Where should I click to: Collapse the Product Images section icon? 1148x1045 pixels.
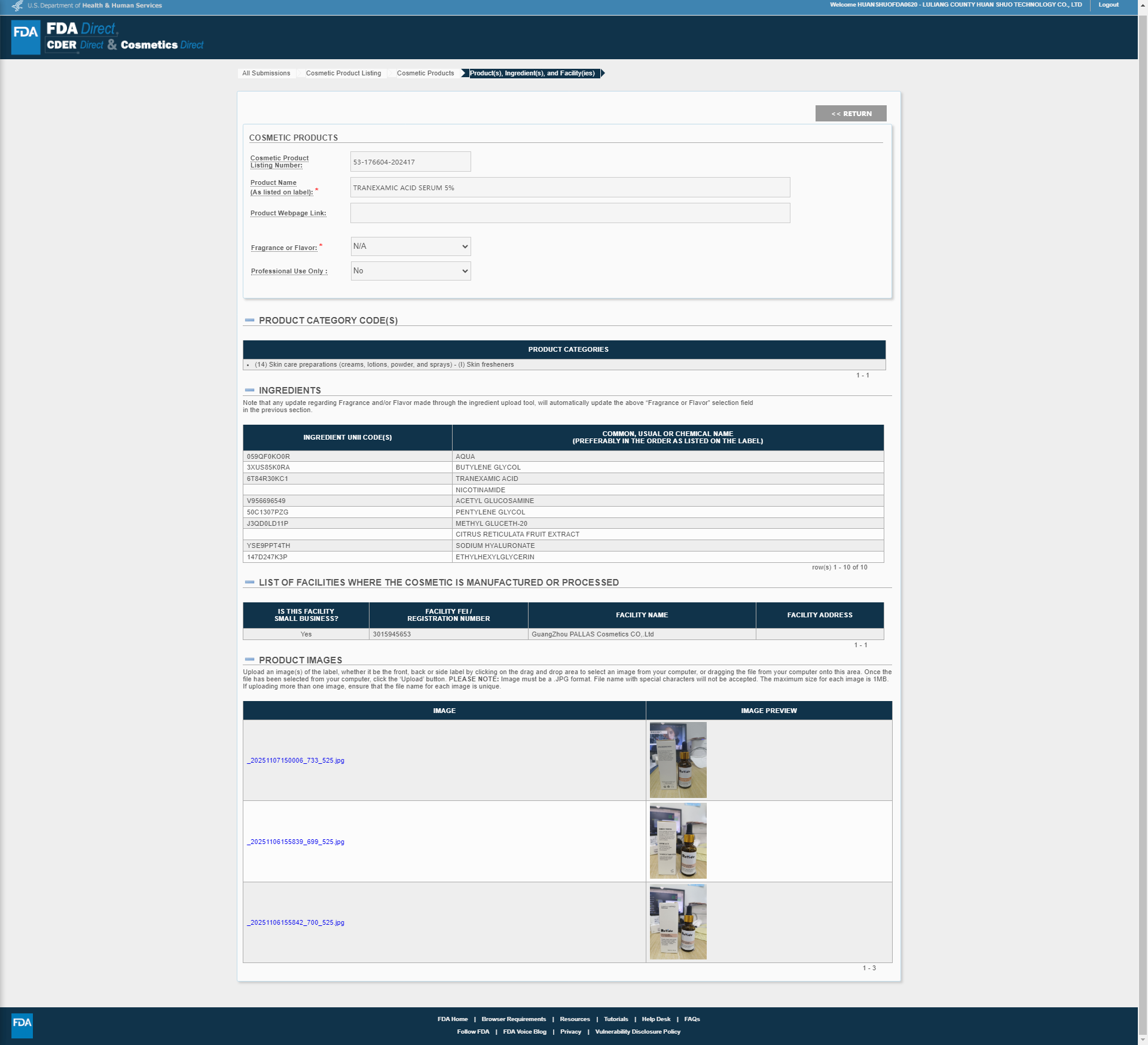(249, 660)
